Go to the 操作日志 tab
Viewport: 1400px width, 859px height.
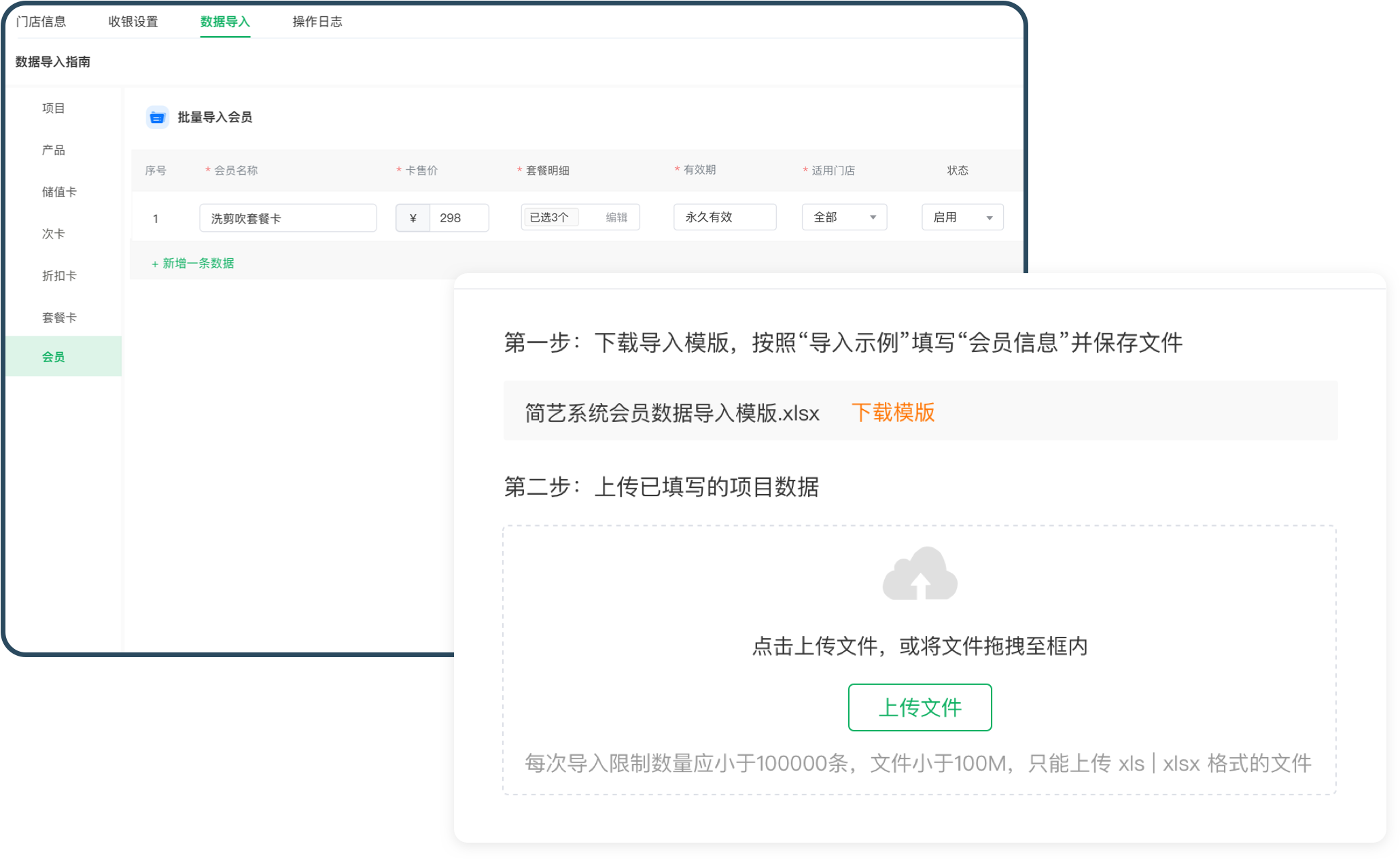click(317, 22)
